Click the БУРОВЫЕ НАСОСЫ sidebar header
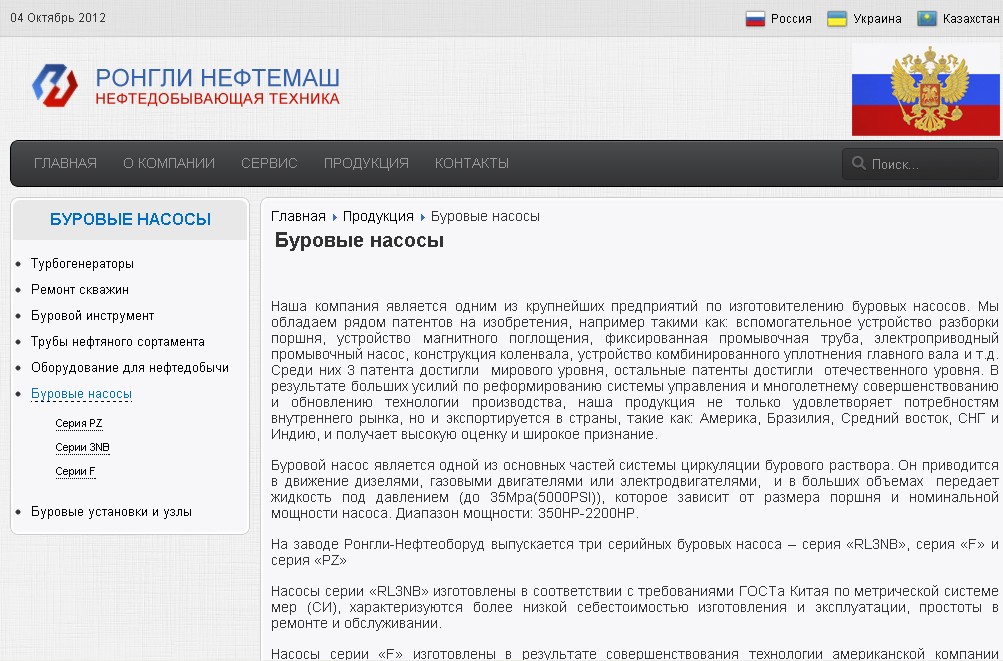The width and height of the screenshot is (1003, 661). (x=130, y=219)
